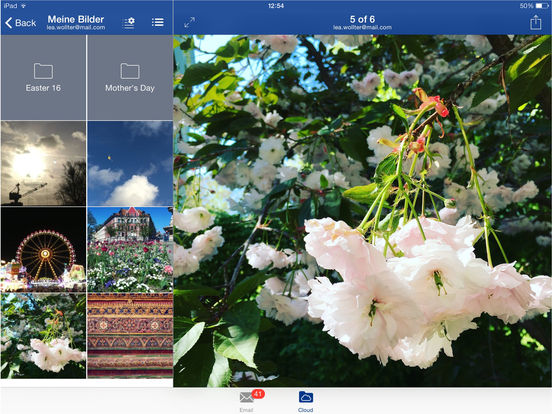Tap the large blossom photo

coord(362,211)
